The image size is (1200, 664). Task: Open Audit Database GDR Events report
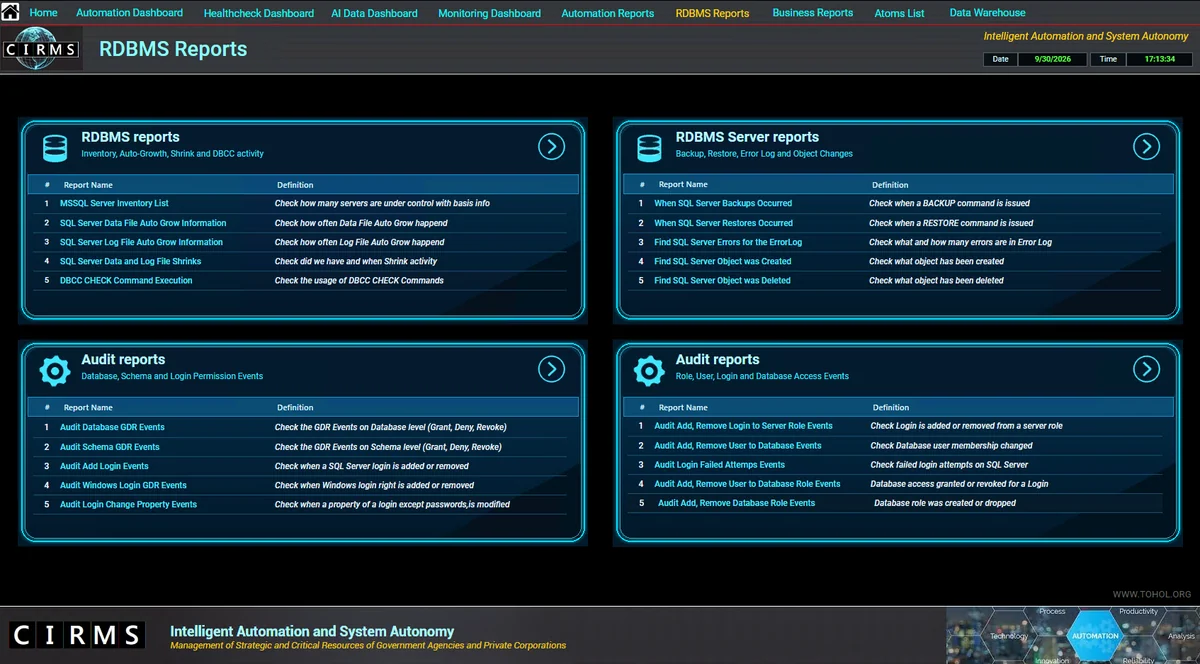click(112, 427)
